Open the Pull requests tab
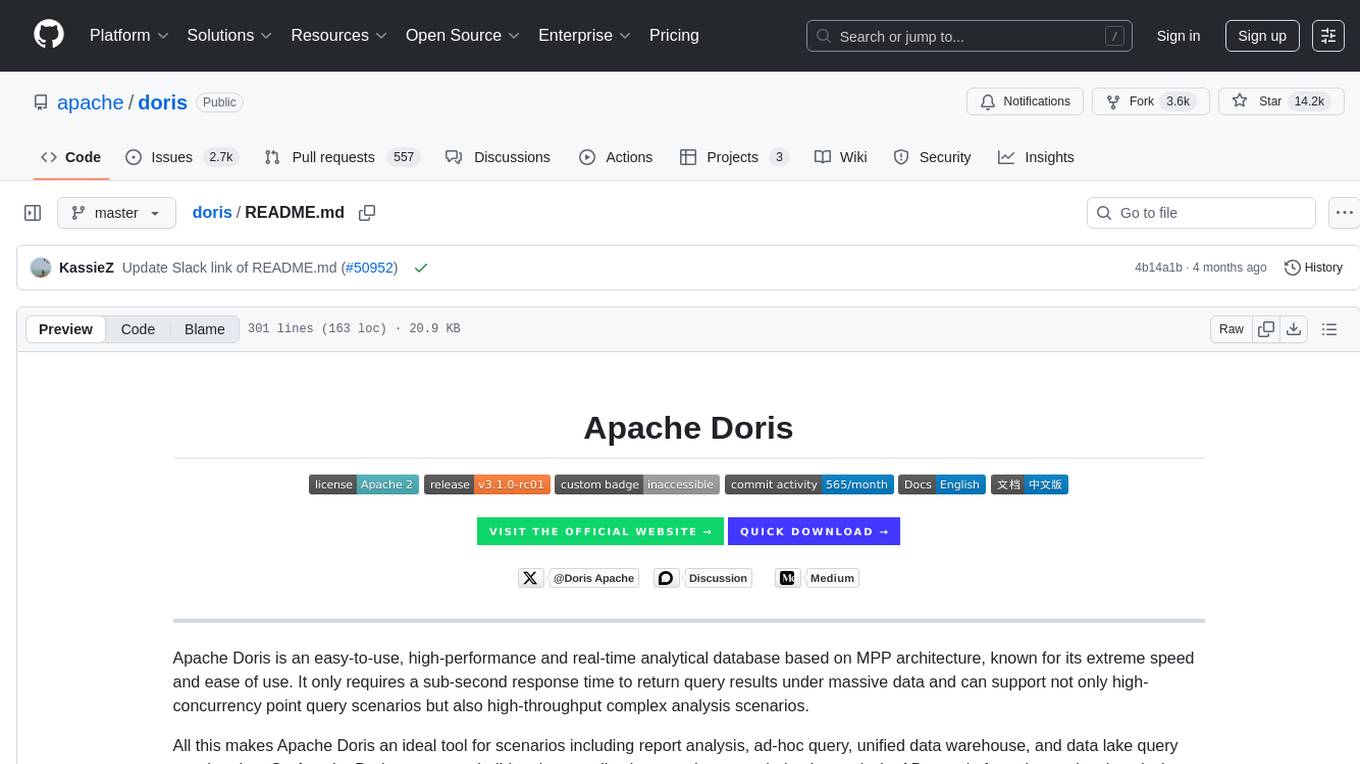 pos(341,157)
